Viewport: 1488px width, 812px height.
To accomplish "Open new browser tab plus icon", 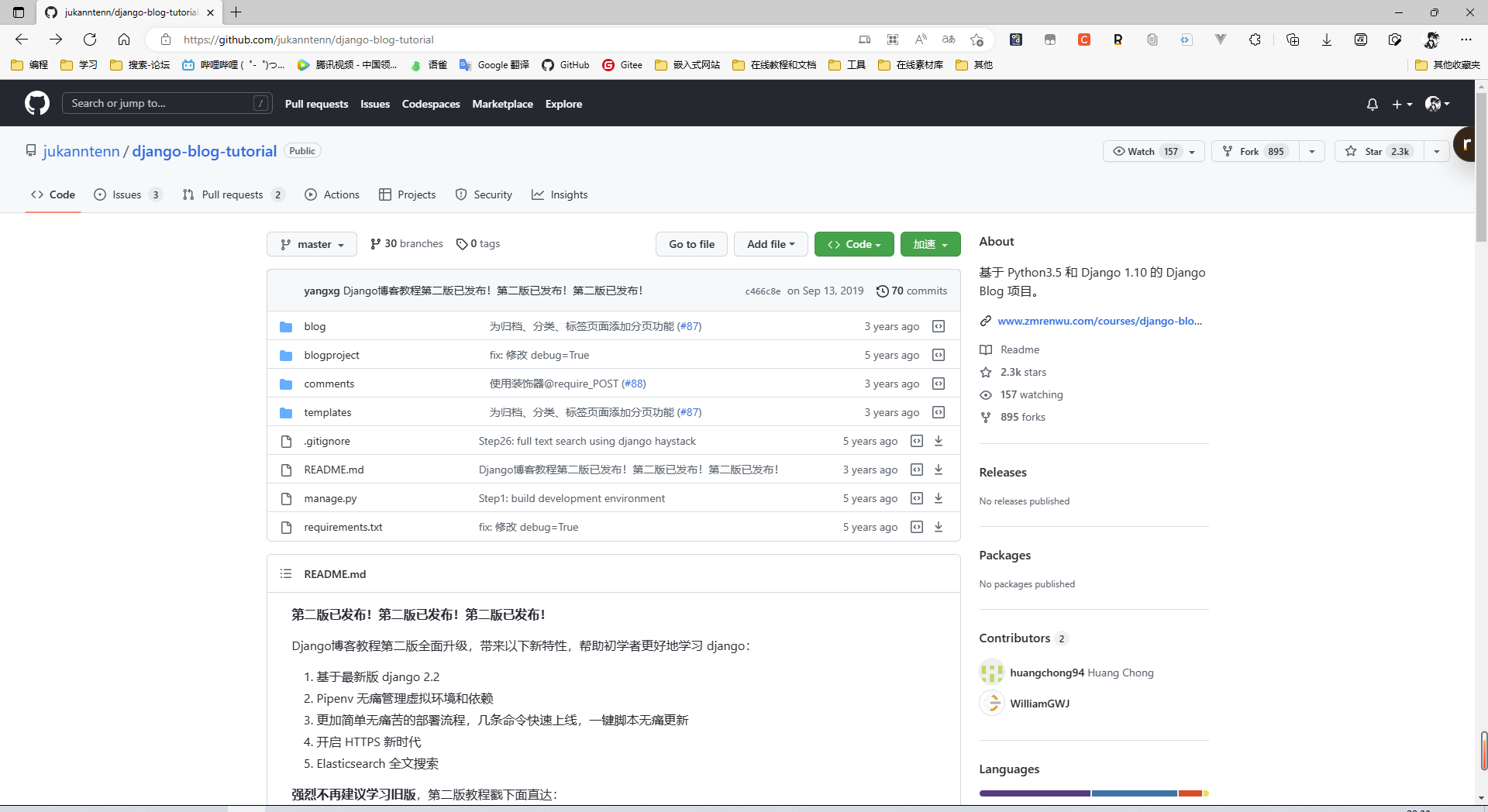I will tap(236, 12).
